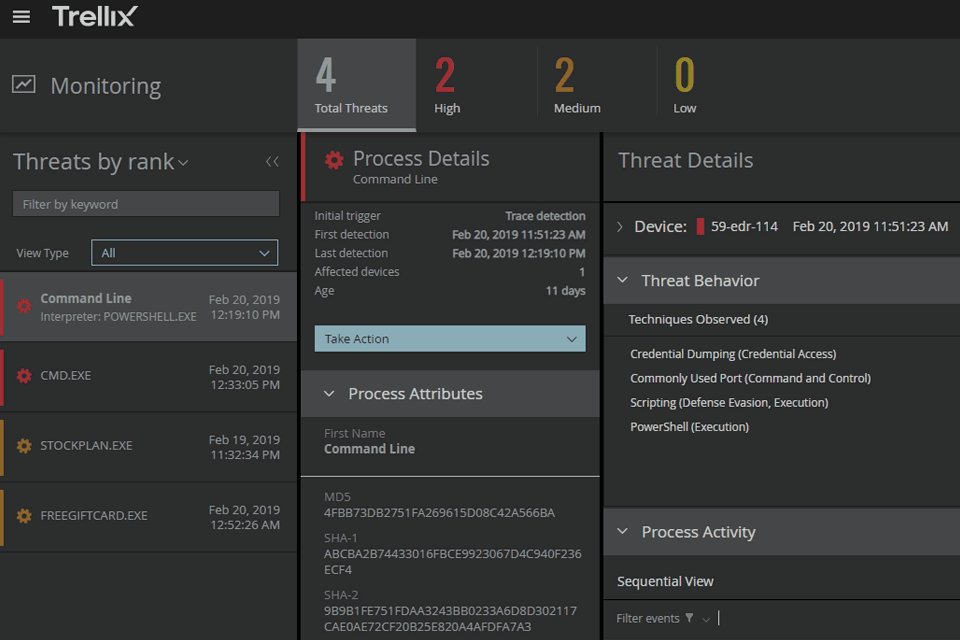Click the red gear icon next to CMD.EXE
The image size is (960, 640).
[x=24, y=375]
